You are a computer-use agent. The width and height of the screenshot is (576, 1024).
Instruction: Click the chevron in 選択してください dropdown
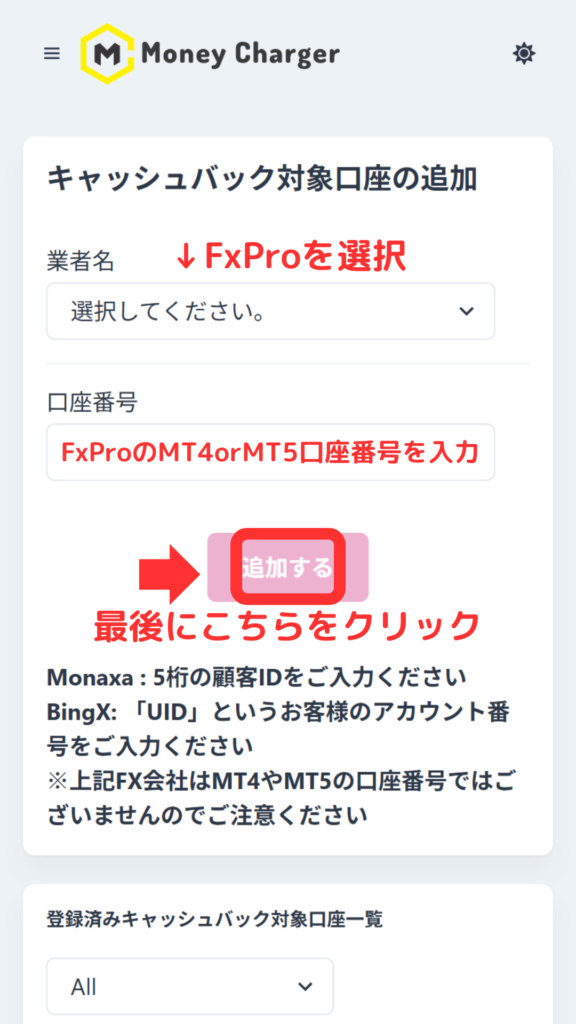coord(466,312)
